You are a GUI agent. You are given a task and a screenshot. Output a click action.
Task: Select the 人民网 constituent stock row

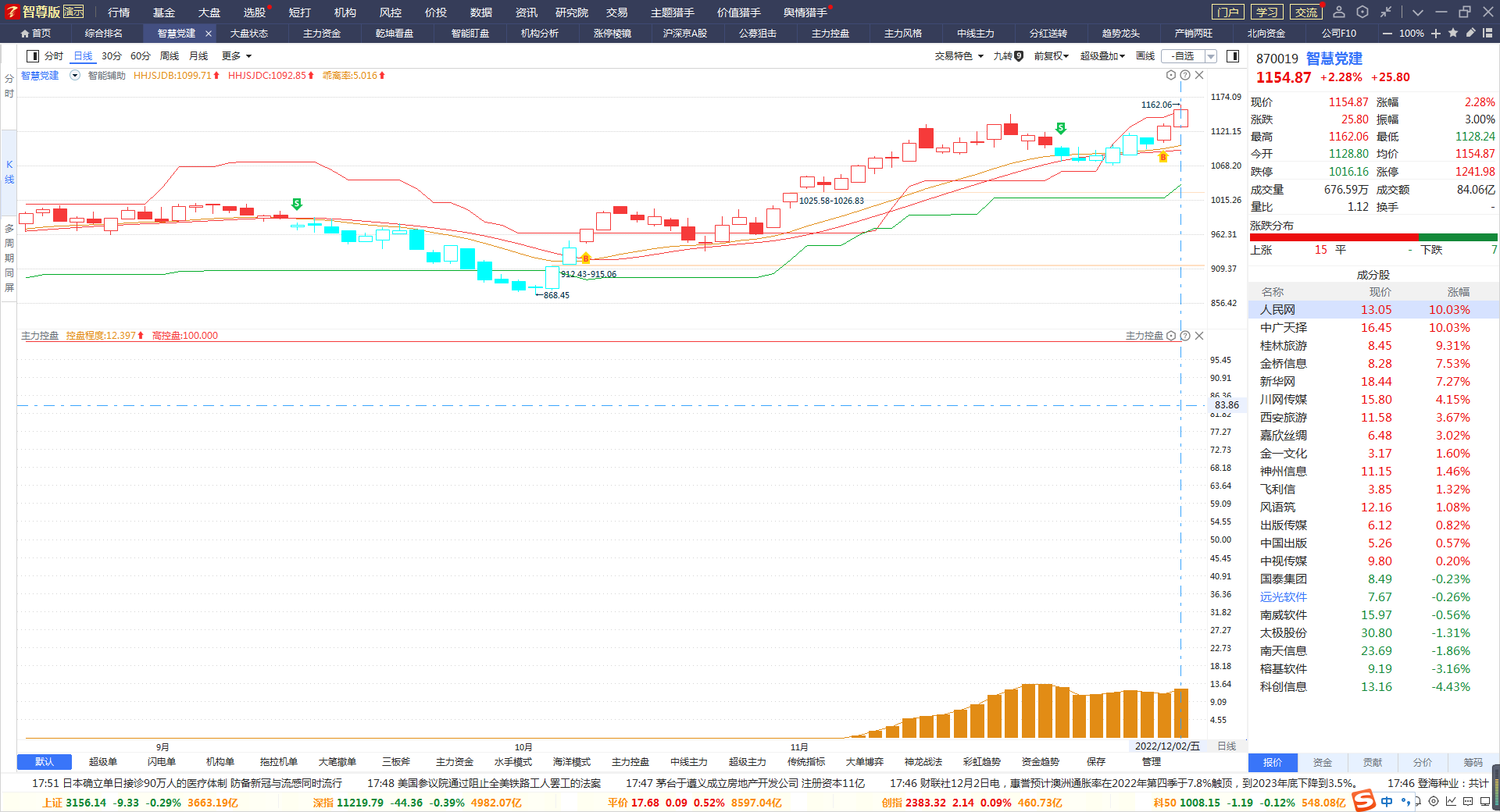click(1373, 310)
